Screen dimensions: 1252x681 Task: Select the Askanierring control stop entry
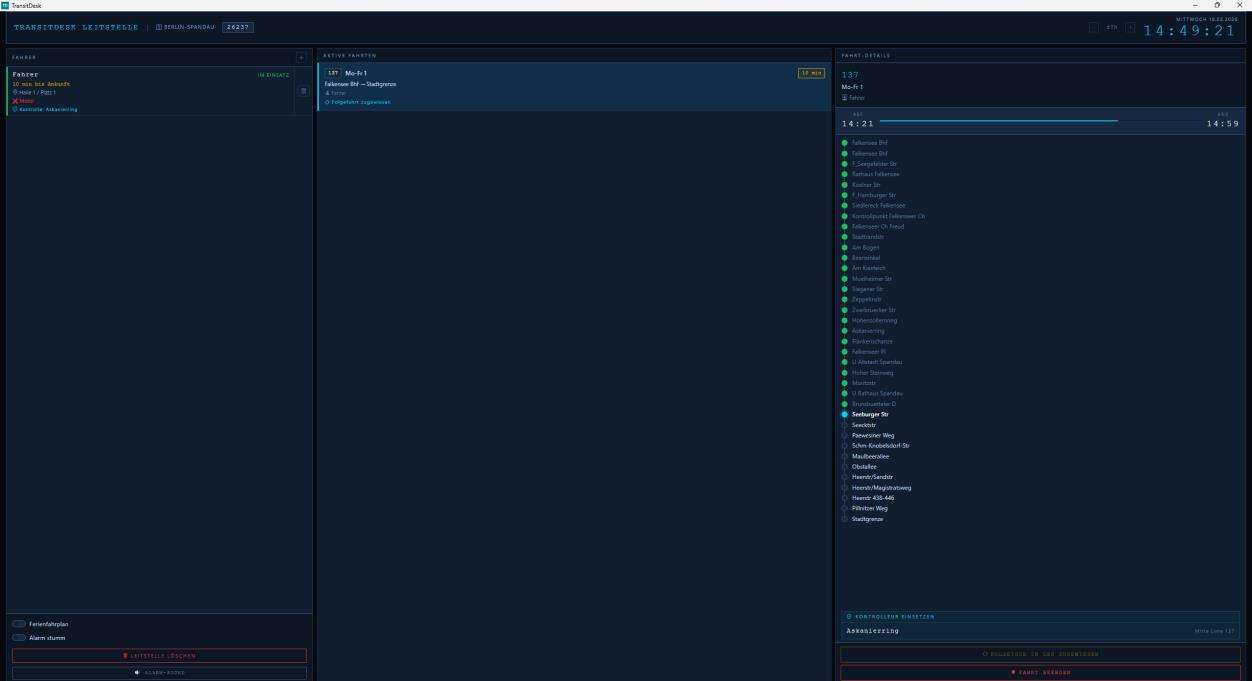pos(1040,631)
